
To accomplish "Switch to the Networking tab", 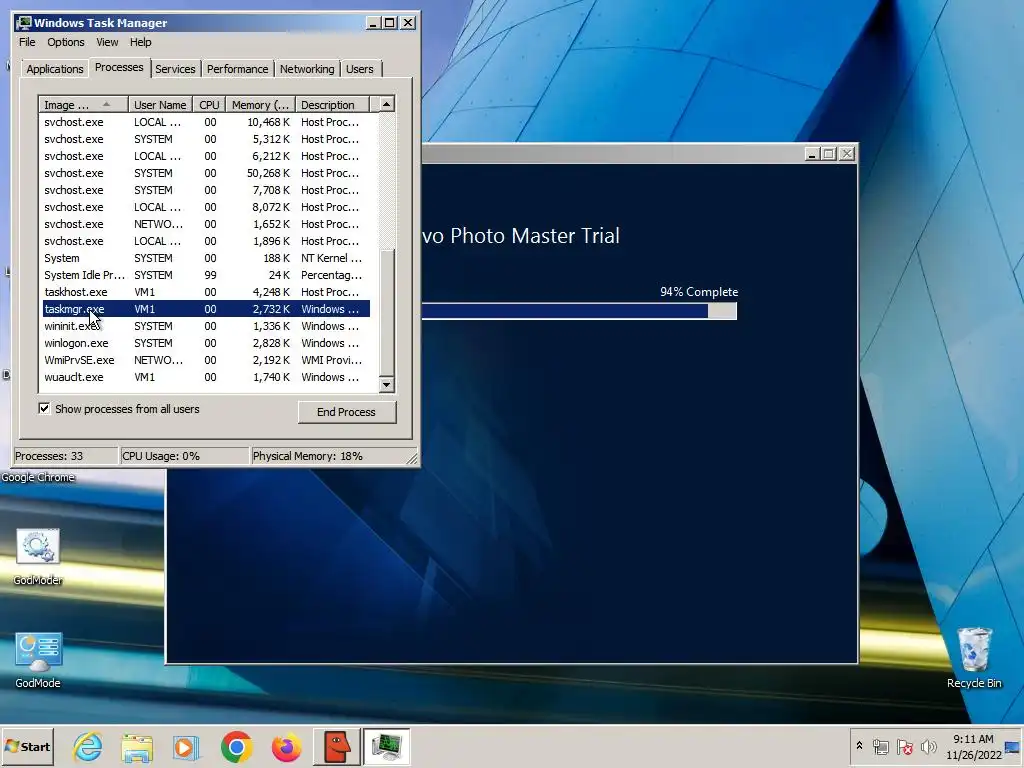I will pos(307,69).
